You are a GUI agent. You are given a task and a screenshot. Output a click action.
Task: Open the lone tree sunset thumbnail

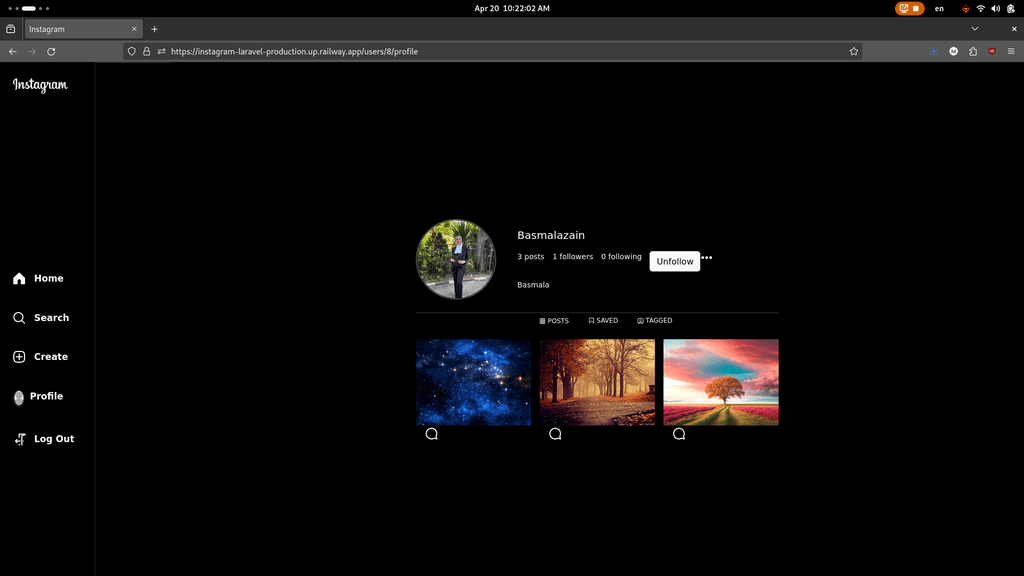click(721, 382)
